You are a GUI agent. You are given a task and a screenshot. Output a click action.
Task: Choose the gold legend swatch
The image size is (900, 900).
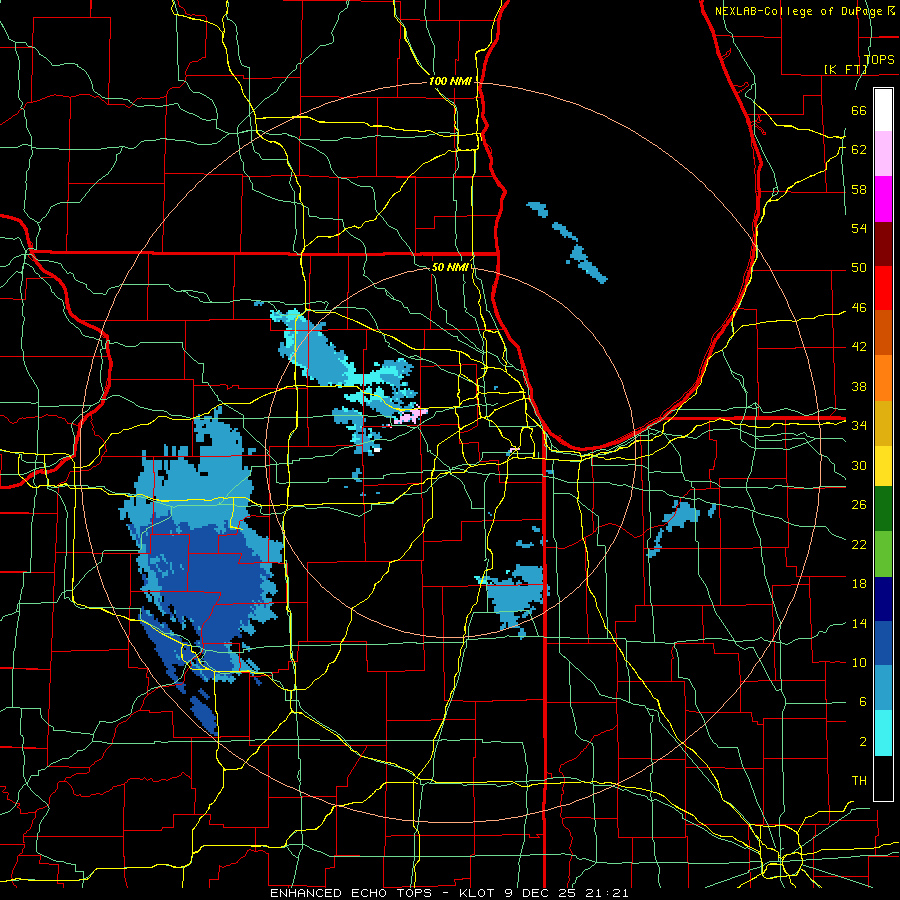(883, 422)
